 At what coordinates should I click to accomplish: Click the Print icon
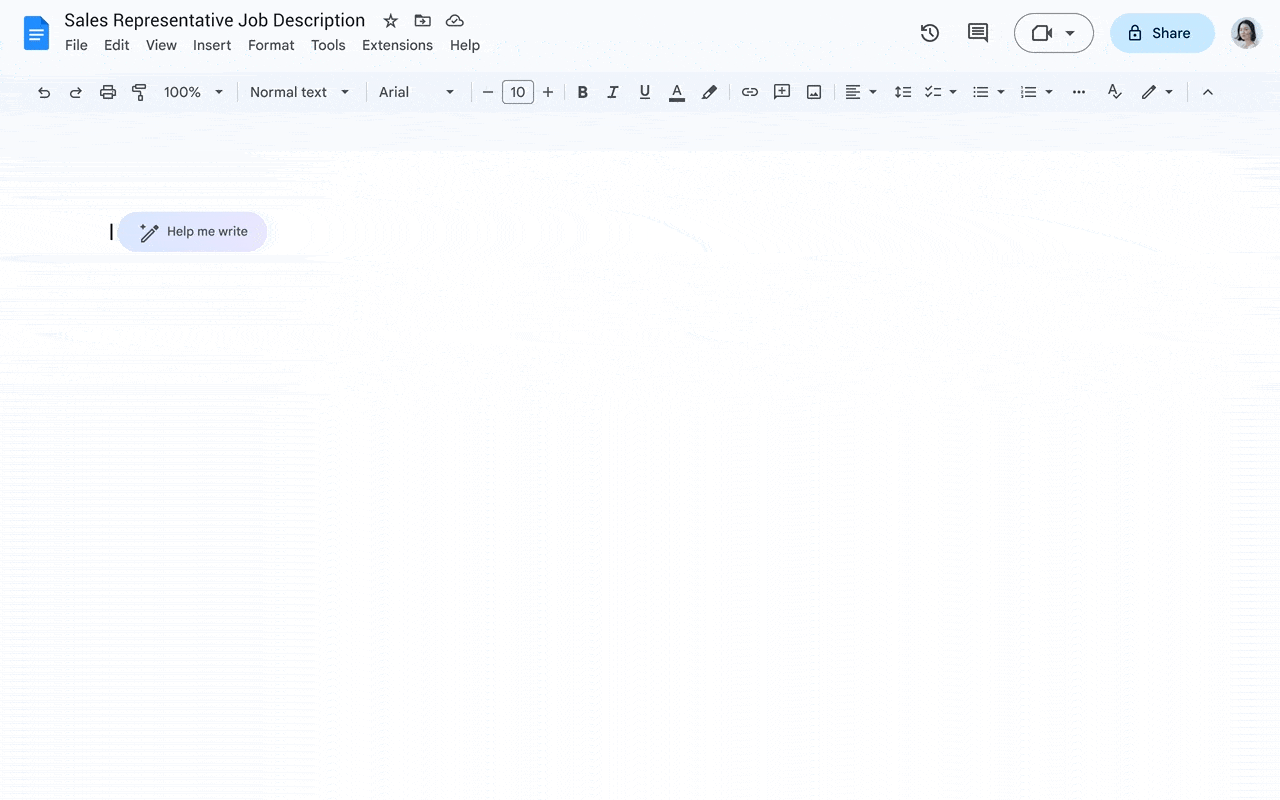tap(107, 91)
